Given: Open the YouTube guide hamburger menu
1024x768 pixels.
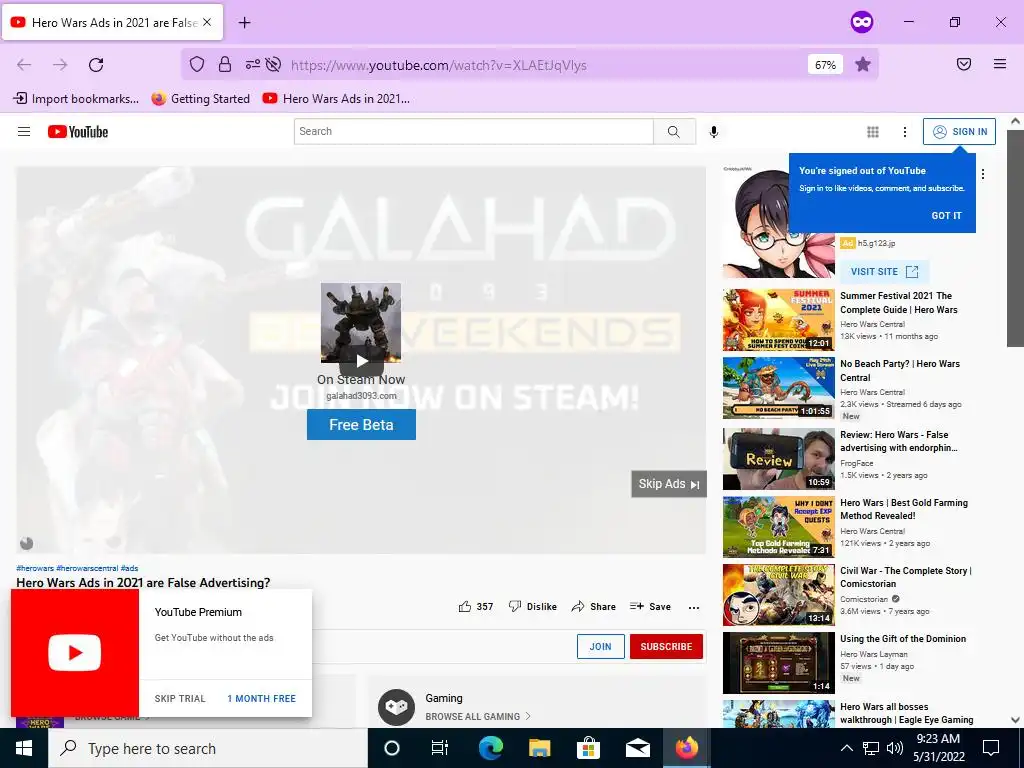Looking at the screenshot, I should (x=24, y=131).
